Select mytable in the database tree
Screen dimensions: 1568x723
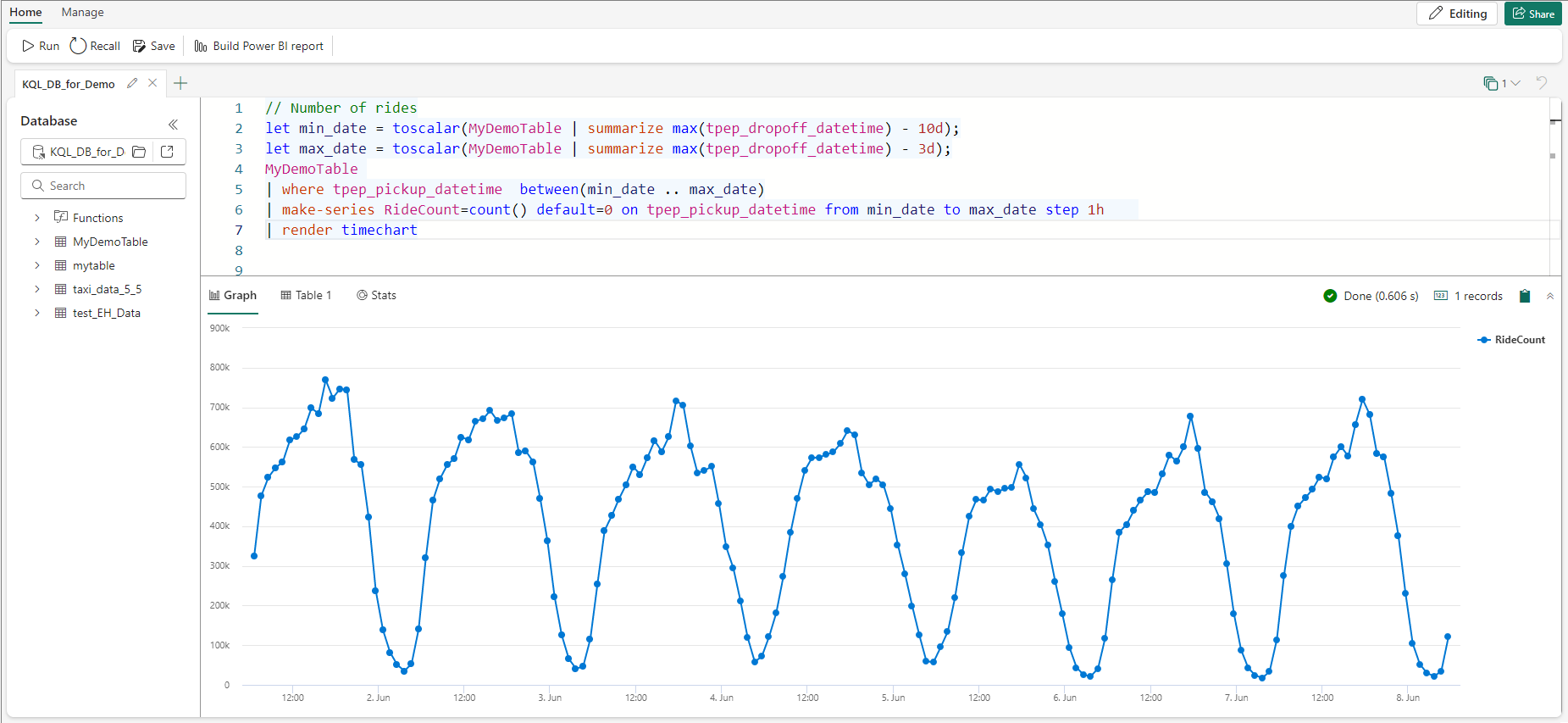point(93,265)
